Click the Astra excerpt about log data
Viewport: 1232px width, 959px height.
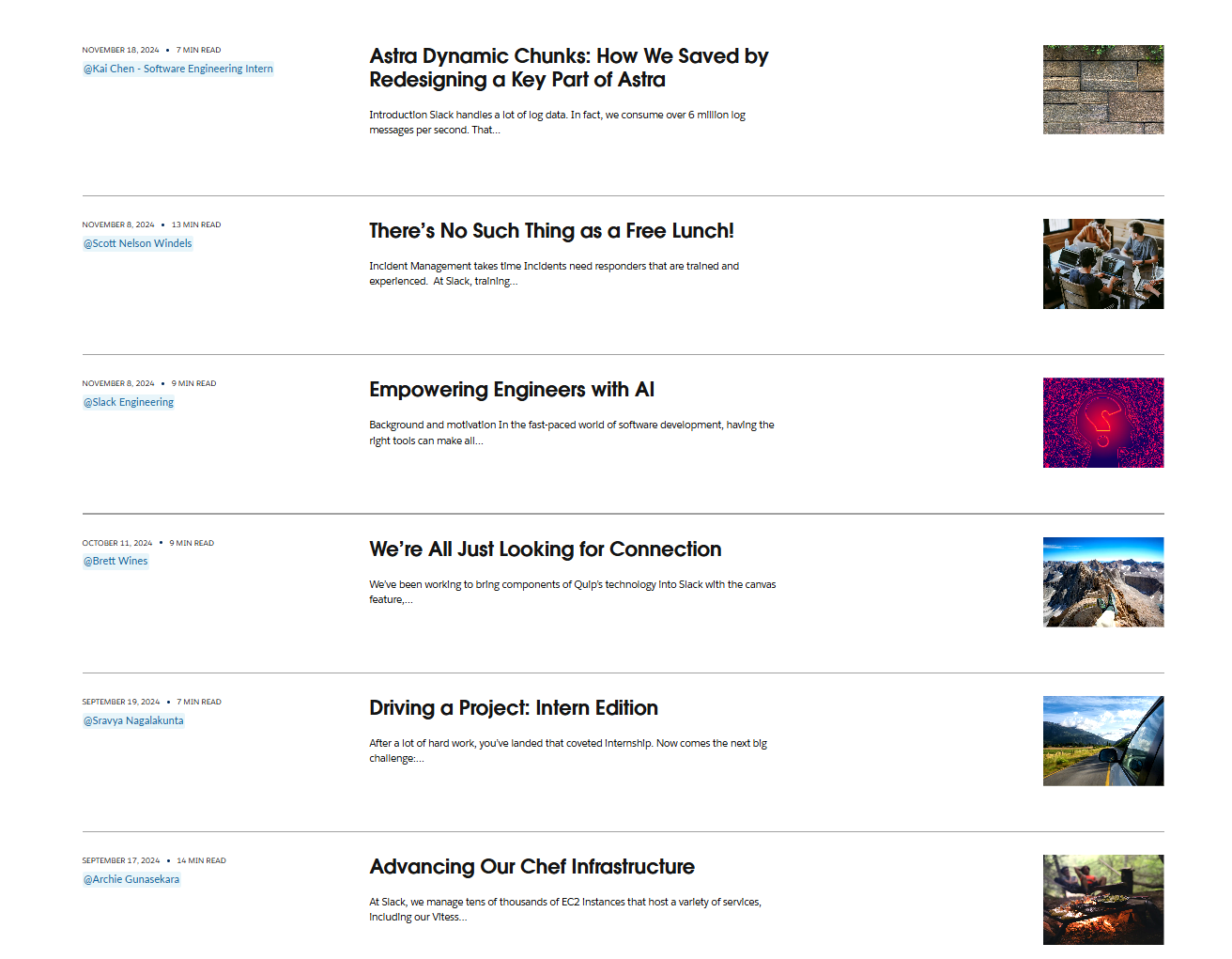pos(557,122)
